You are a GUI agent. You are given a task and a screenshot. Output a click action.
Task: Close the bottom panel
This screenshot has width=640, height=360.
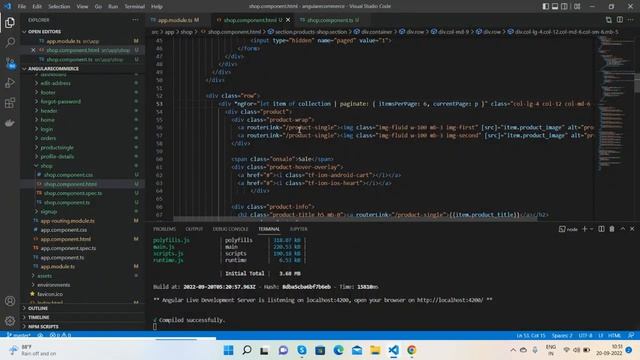[632, 229]
